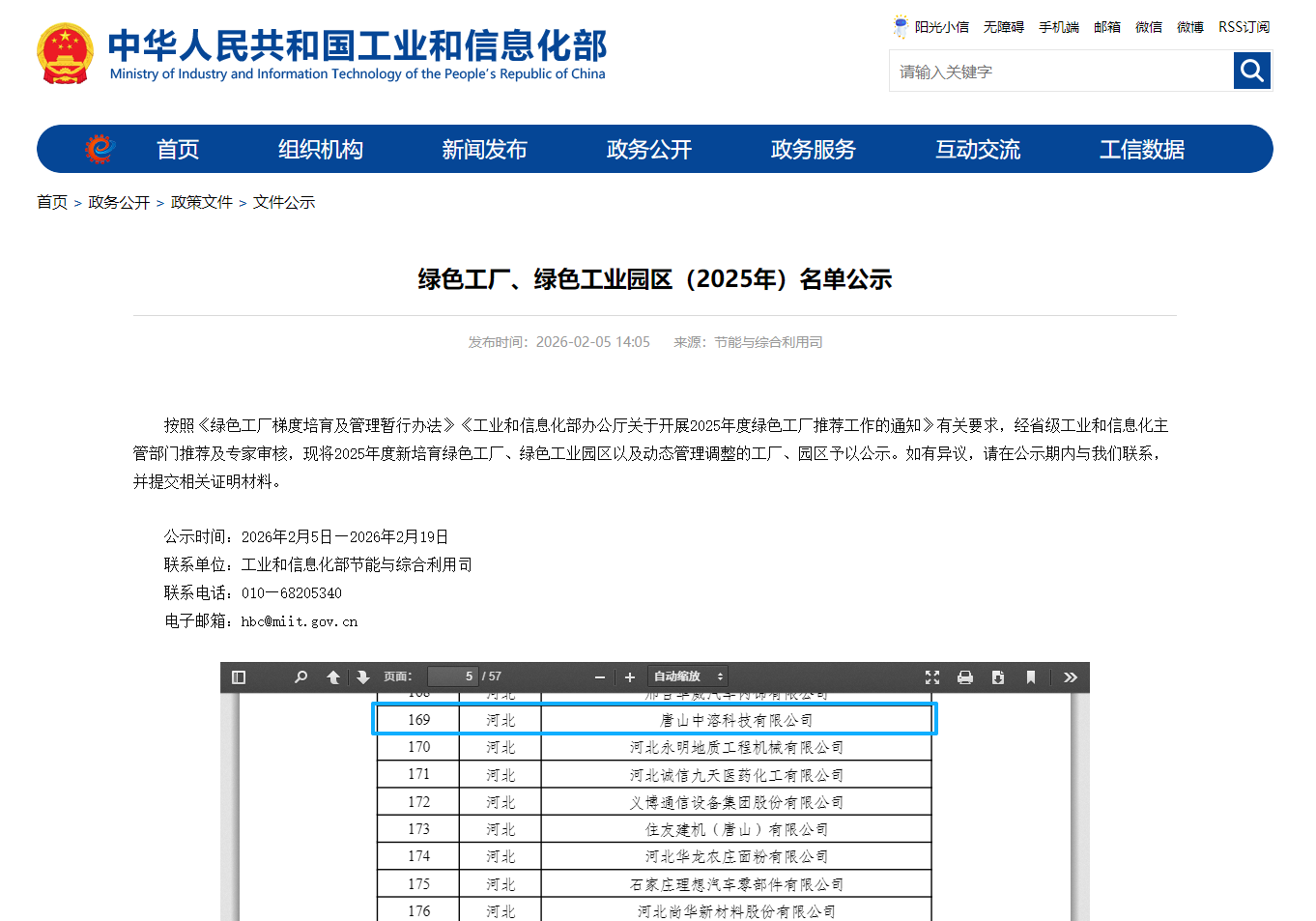Open the 自动缩放 zoom dropdown
This screenshot has height=921, width=1316.
click(x=688, y=677)
